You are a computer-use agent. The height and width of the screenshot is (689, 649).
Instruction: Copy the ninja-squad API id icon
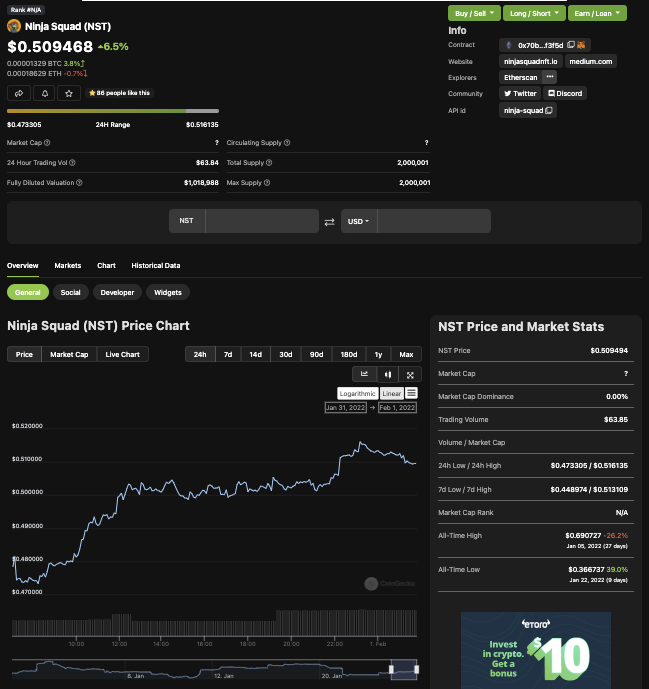[x=549, y=110]
